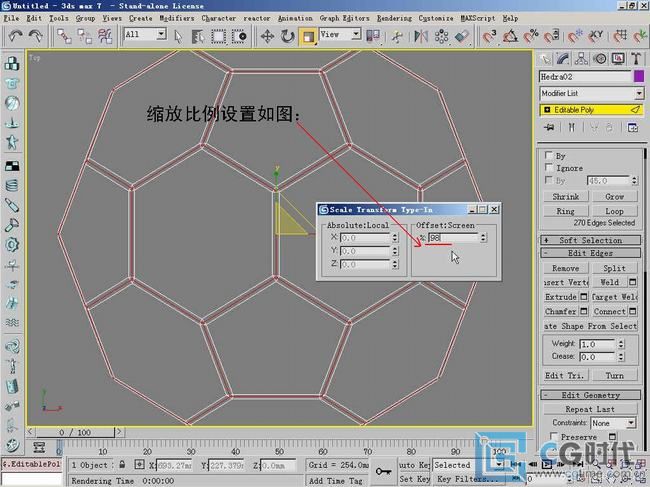Enable the first By checkbox

(549, 155)
